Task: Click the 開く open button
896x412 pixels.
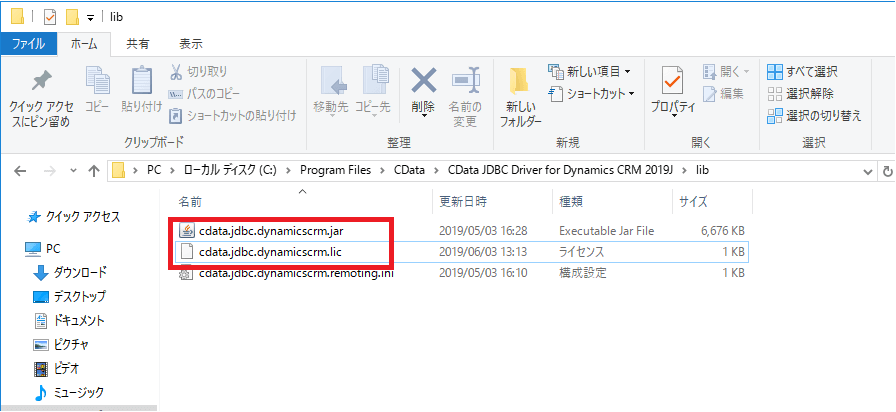Action: click(725, 72)
